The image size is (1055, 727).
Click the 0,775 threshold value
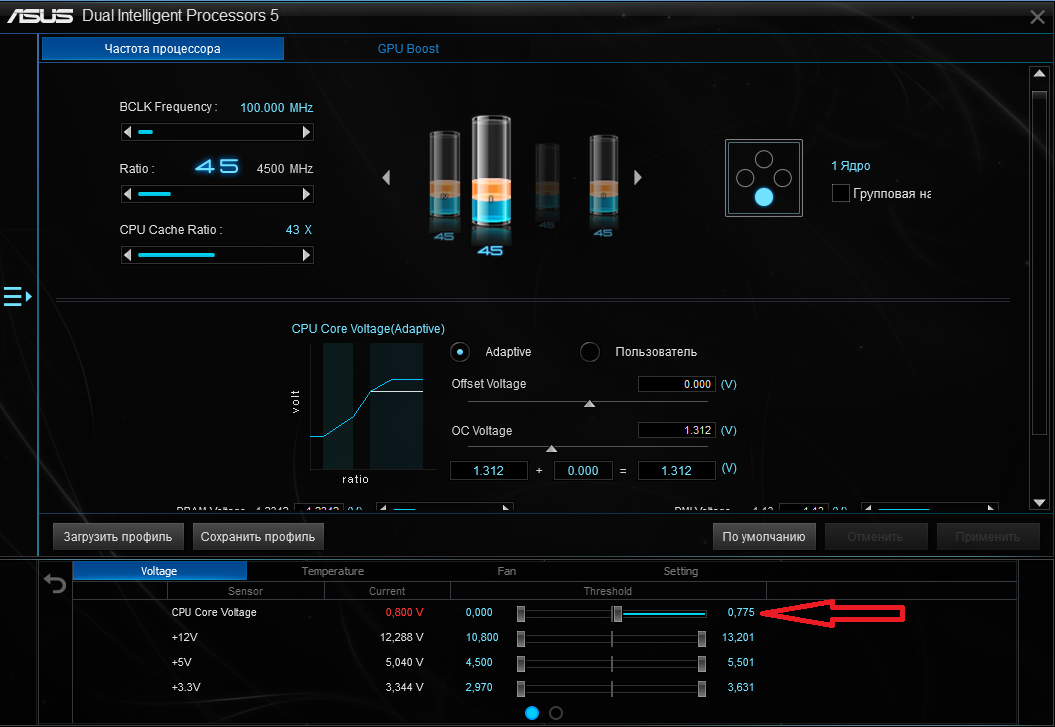click(741, 612)
